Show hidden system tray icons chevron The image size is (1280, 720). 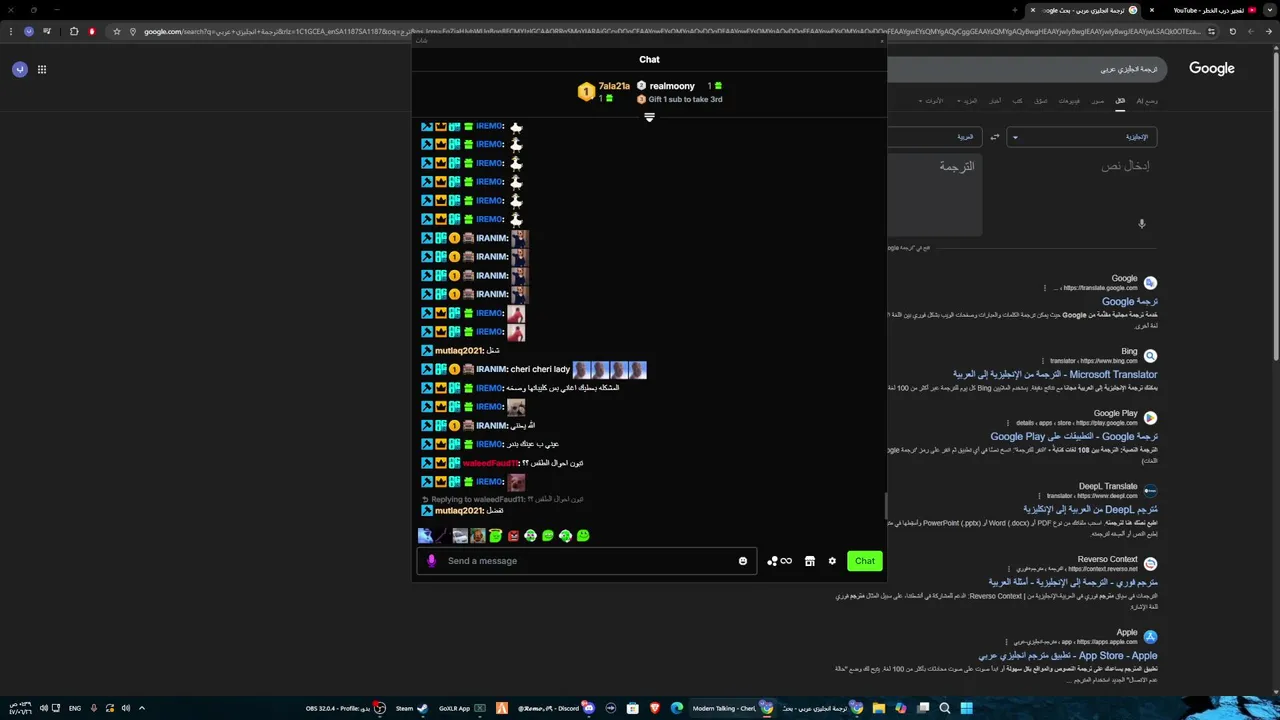tap(142, 708)
